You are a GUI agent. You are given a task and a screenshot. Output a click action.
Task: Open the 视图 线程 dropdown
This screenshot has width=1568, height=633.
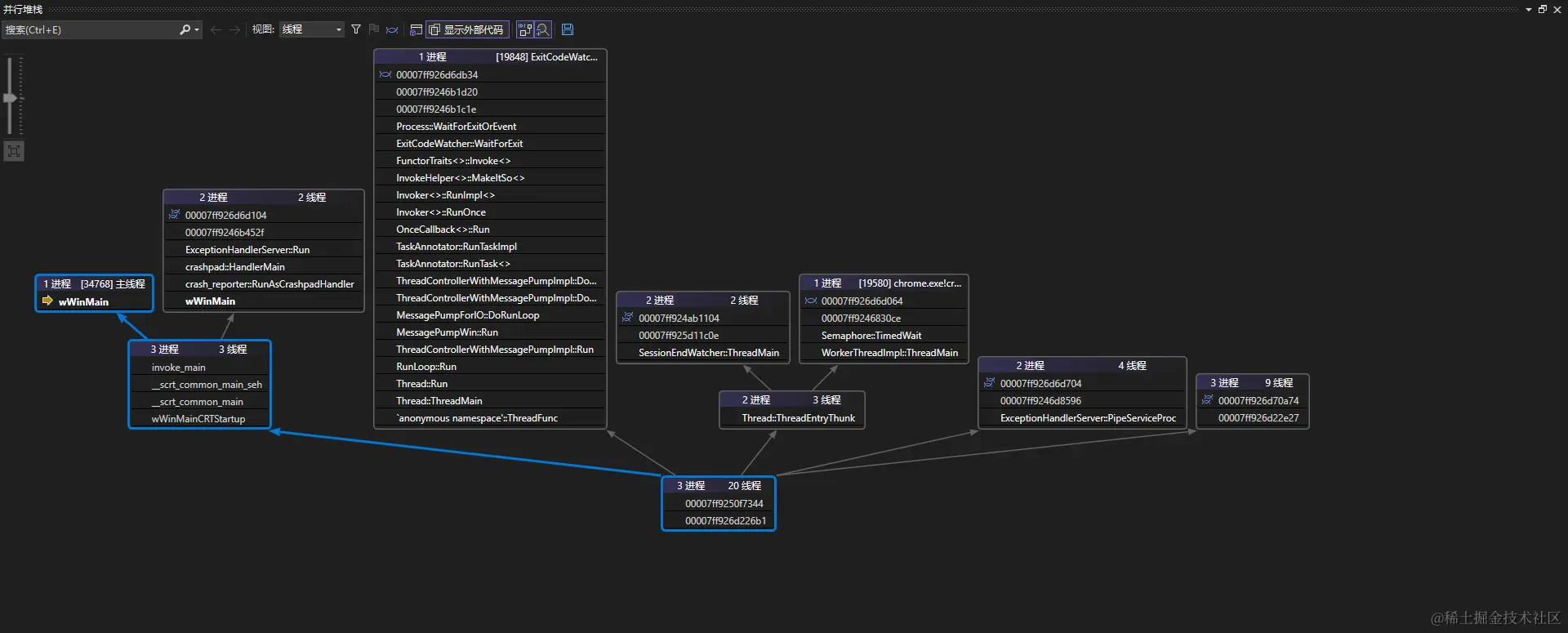[311, 30]
